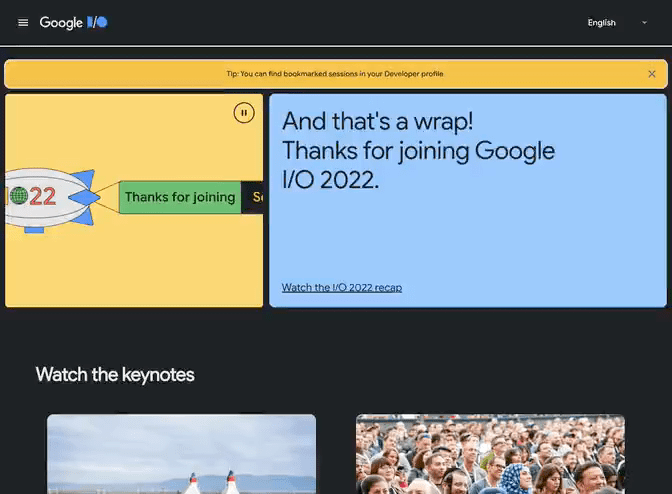The width and height of the screenshot is (672, 494).
Task: Dismiss the yellow tip banner
Action: click(x=652, y=74)
